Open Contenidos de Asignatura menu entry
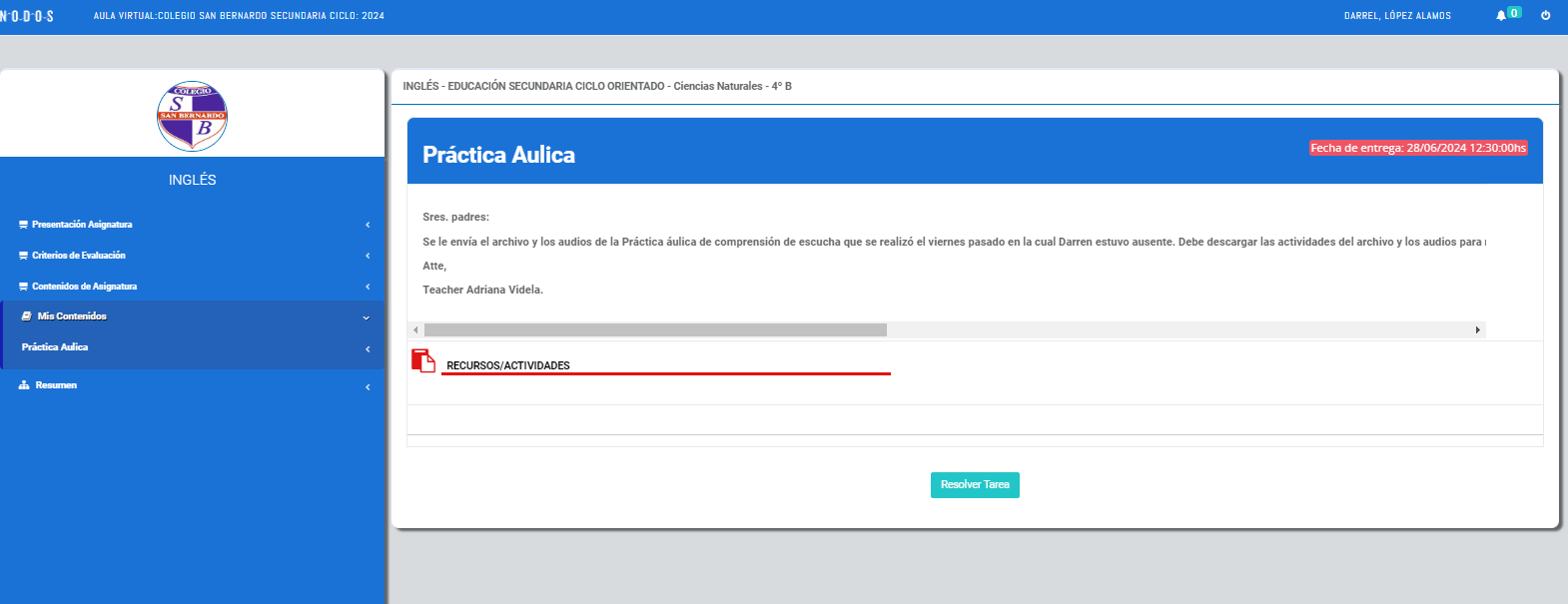The image size is (1568, 604). click(85, 287)
